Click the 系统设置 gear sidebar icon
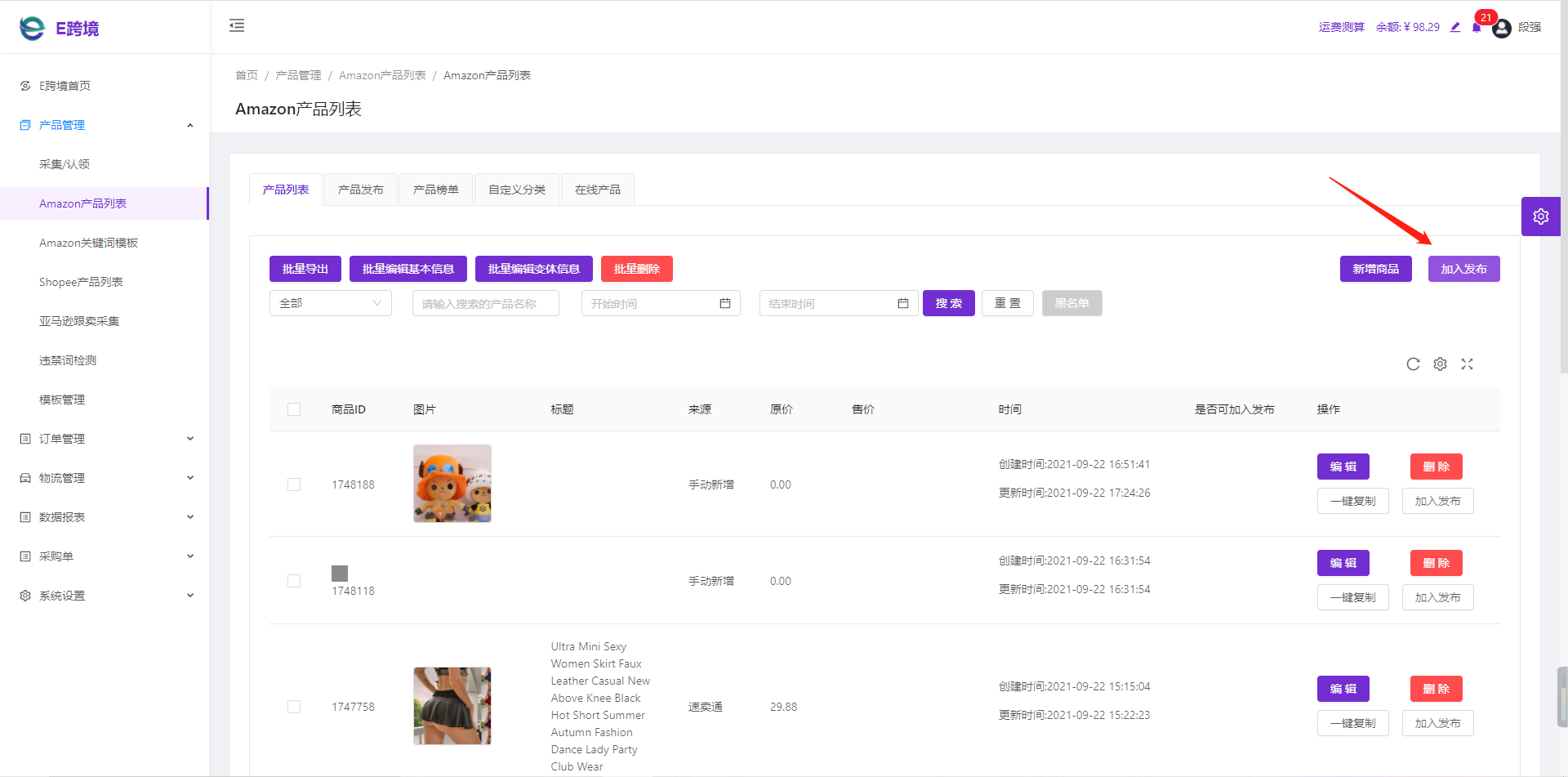 pos(25,596)
